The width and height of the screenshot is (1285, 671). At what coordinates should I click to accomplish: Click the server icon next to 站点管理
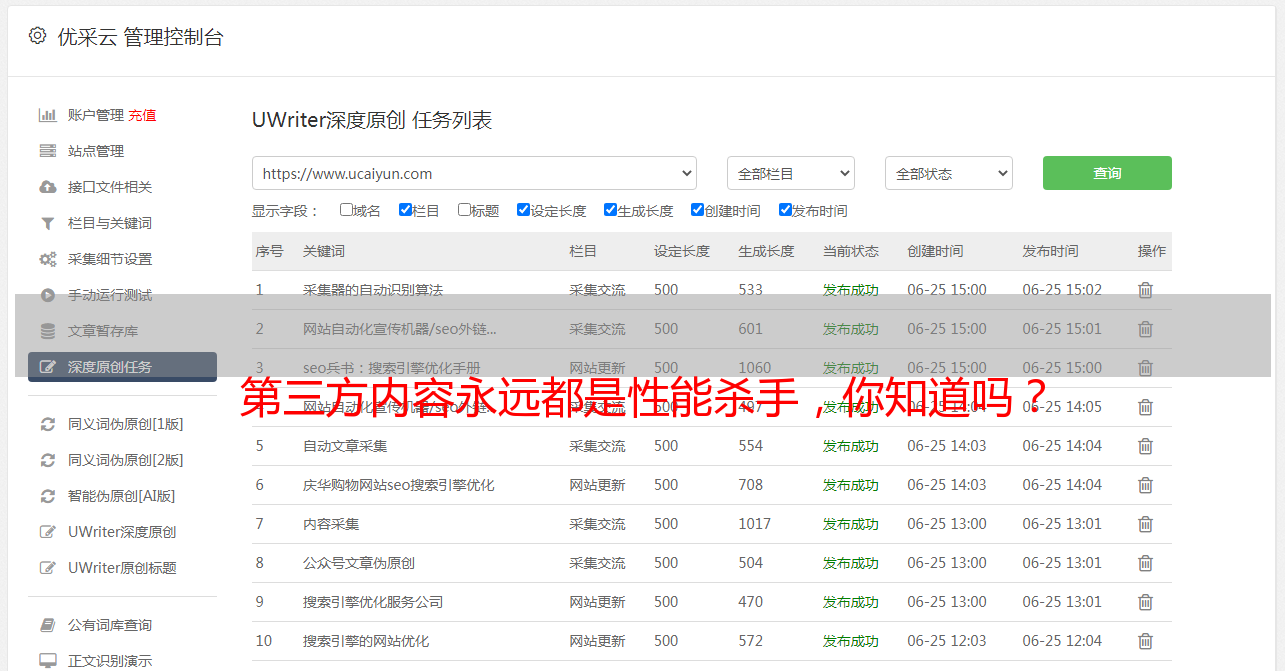click(x=47, y=151)
